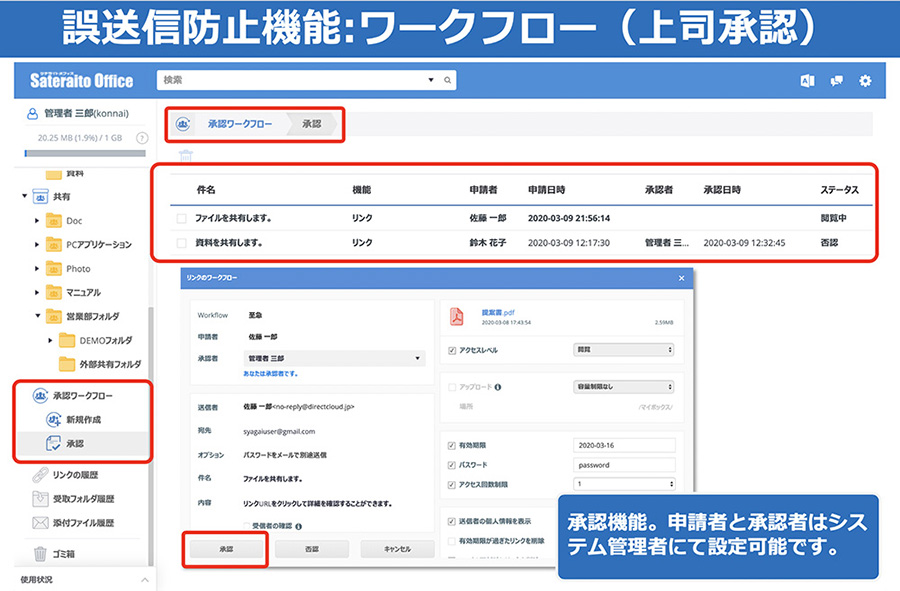900x591 pixels.
Task: Click the storage usage help question icon
Action: [142, 138]
